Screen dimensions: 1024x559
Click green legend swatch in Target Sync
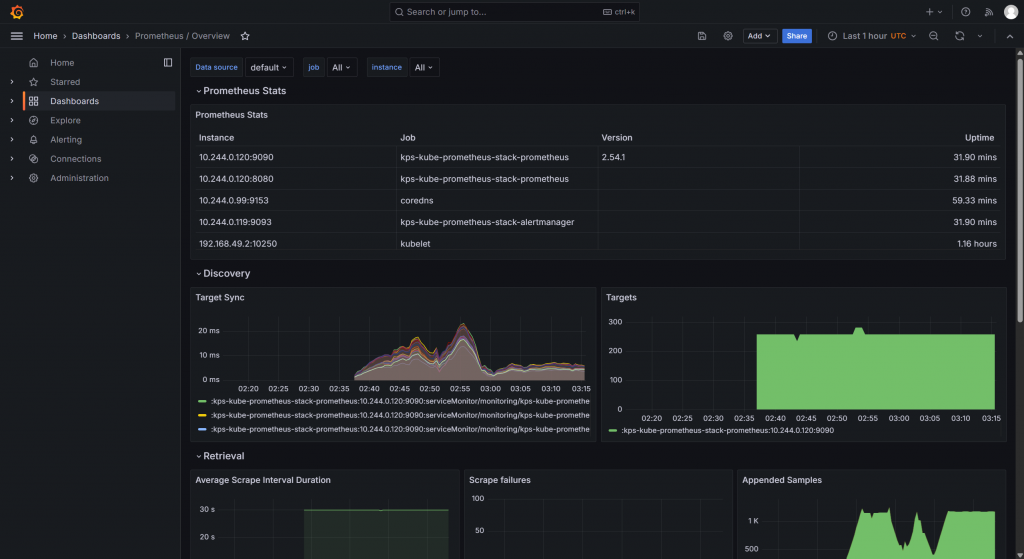pyautogui.click(x=202, y=402)
